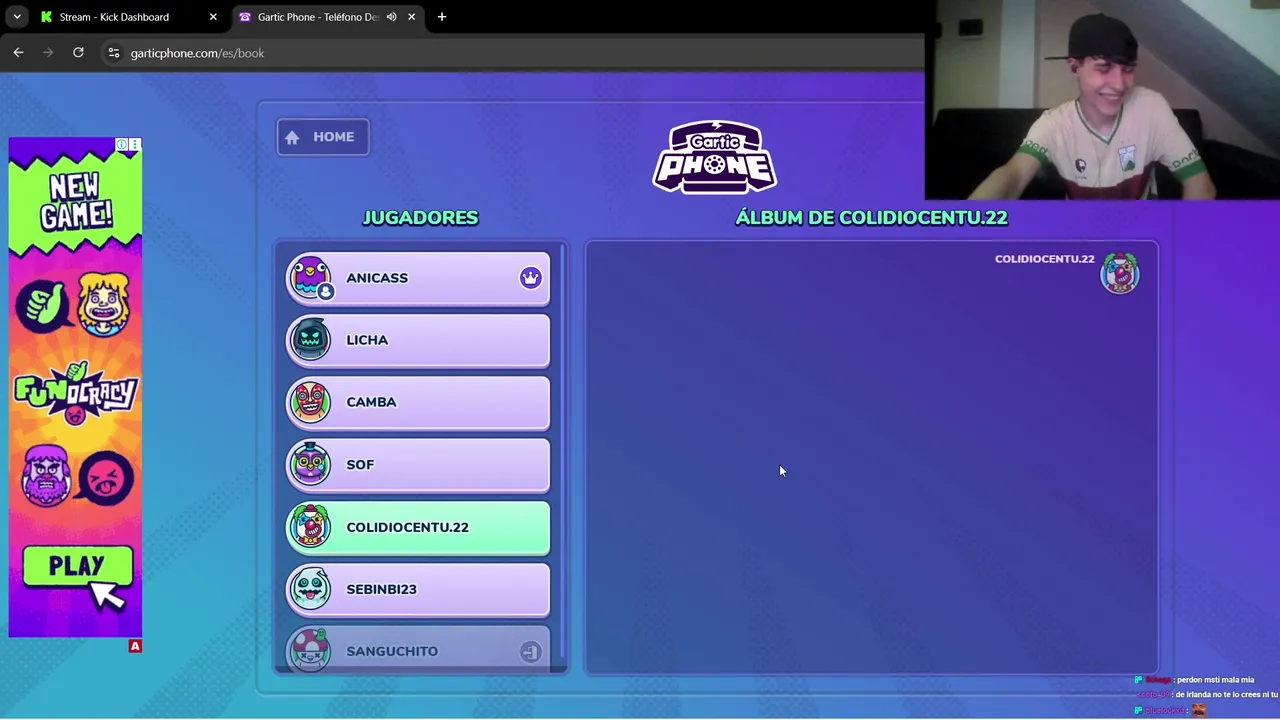
Task: Click the NEW GAME! text in the ad
Action: [x=76, y=201]
